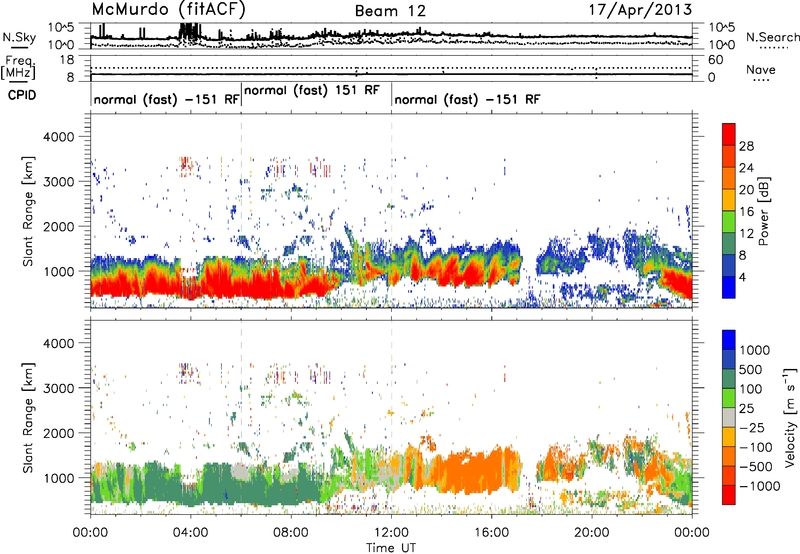The height and width of the screenshot is (554, 800).
Task: Click the "CPID" row label
Action: pos(22,95)
